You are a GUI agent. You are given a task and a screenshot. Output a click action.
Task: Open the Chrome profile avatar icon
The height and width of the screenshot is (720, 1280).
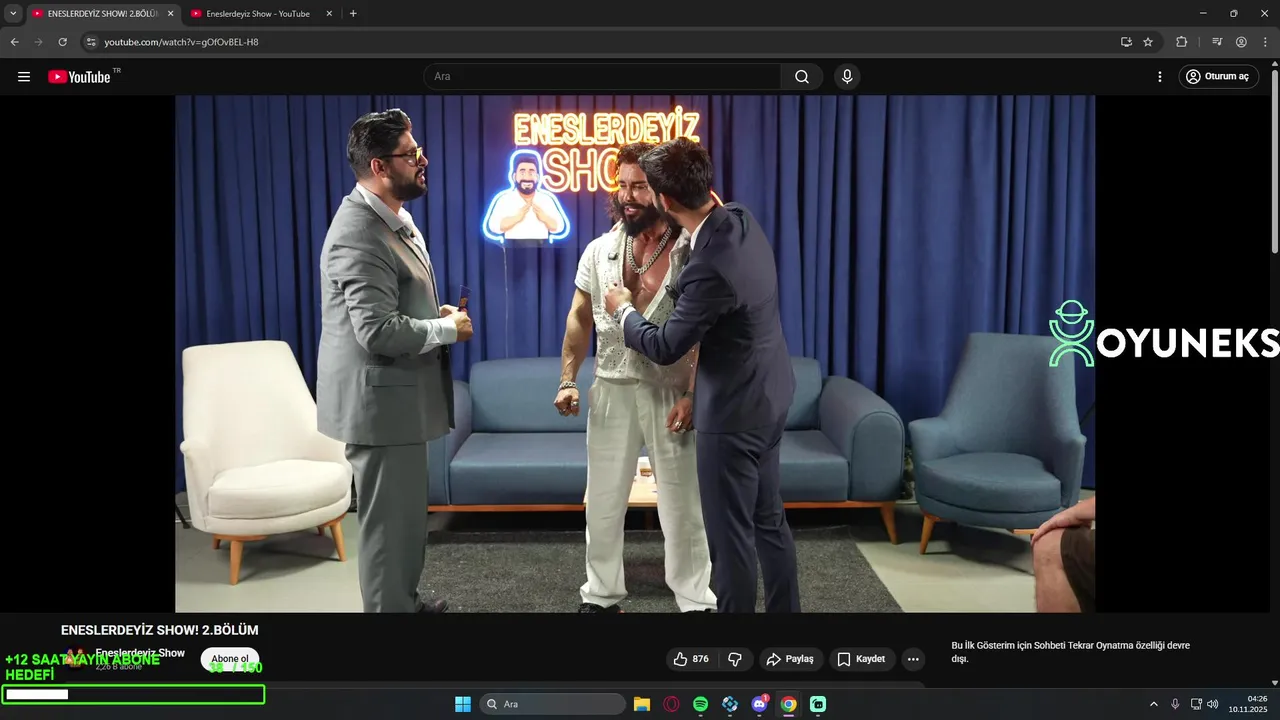[x=1241, y=42]
